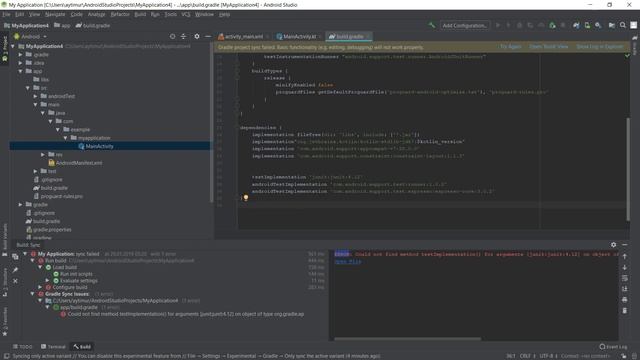640x360 pixels.
Task: Hide the Build panel with minus icon
Action: point(625,244)
